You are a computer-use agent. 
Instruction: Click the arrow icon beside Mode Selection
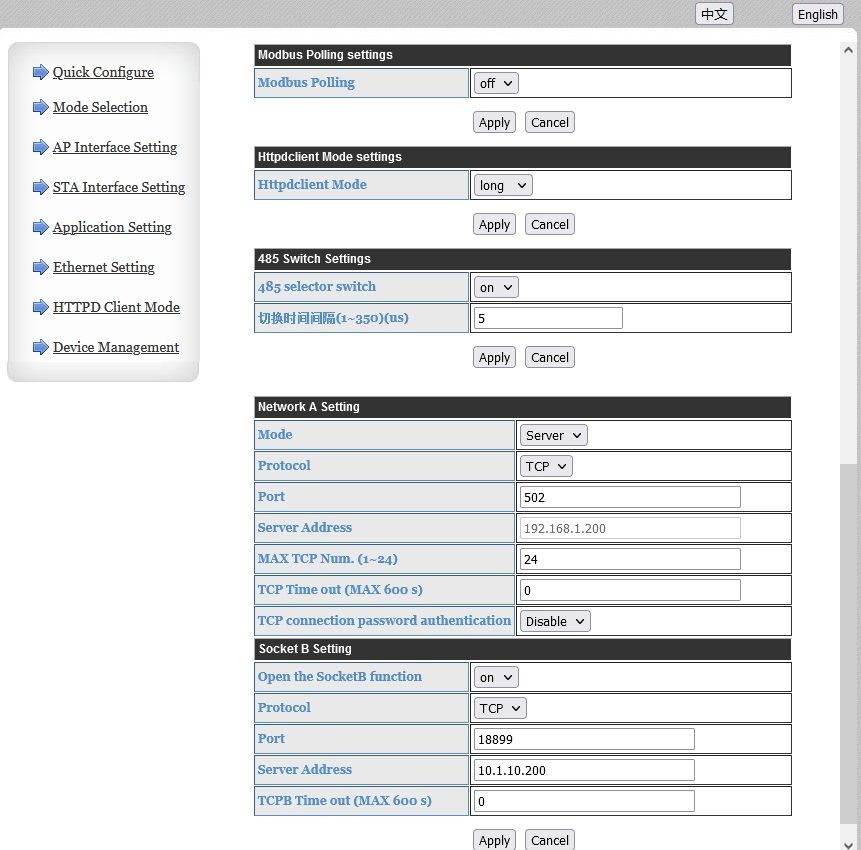(41, 107)
